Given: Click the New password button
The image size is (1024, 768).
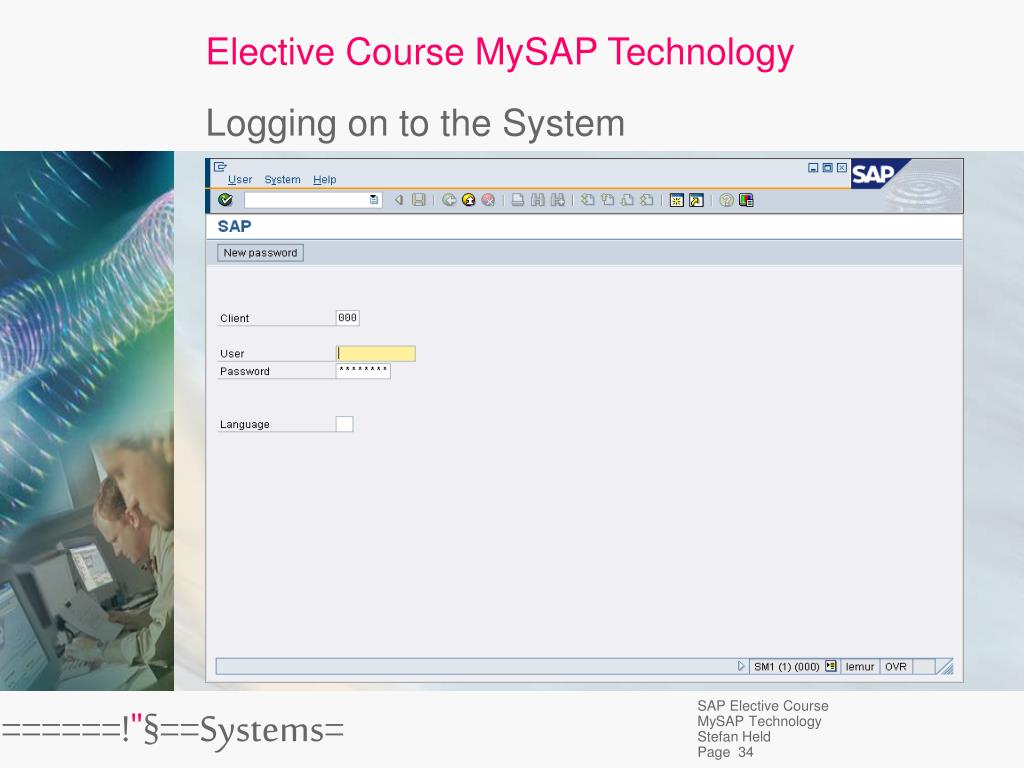Looking at the screenshot, I should pyautogui.click(x=260, y=253).
